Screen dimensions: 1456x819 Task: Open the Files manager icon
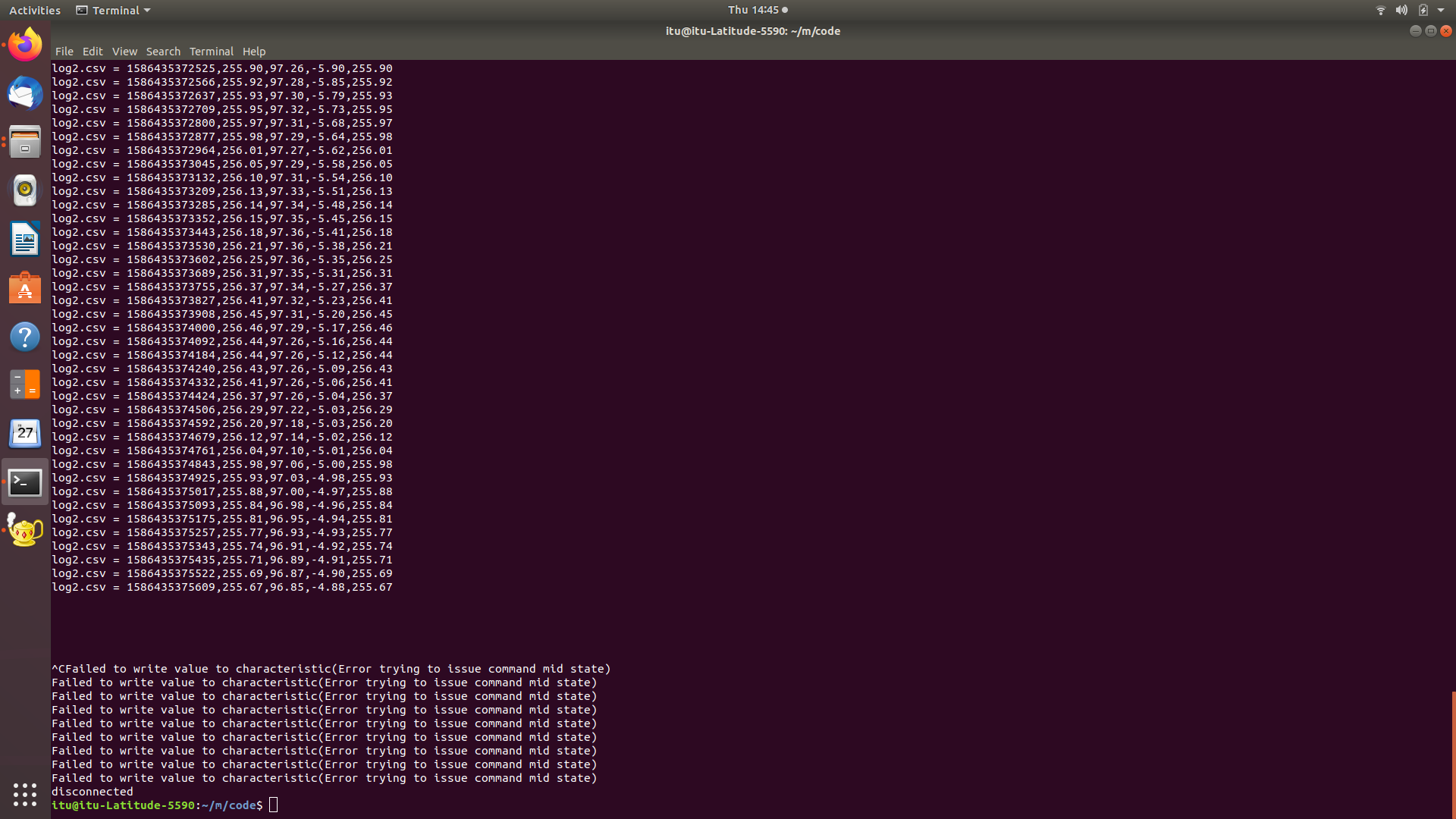[25, 142]
